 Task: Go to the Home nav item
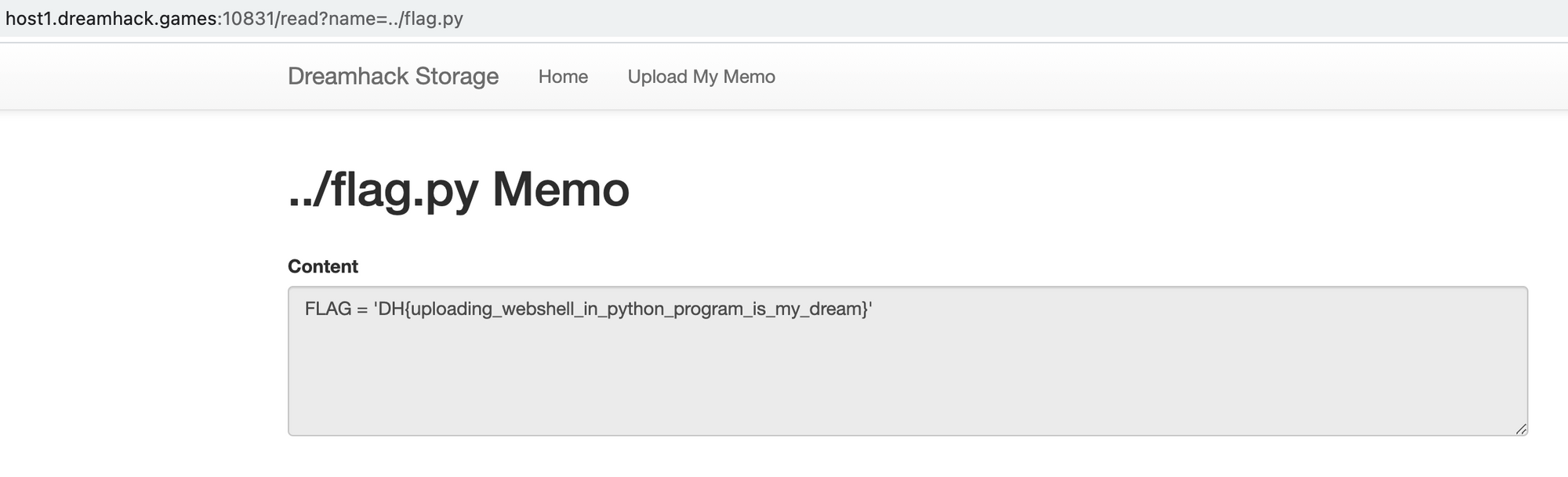(x=563, y=77)
